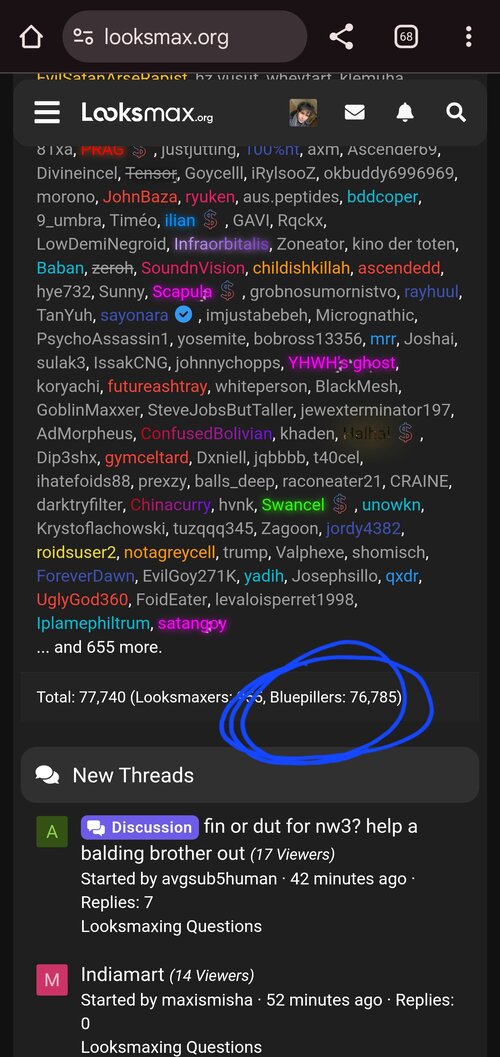Open the browser three-dot overflow menu
Viewport: 500px width, 1057px height.
(x=468, y=37)
